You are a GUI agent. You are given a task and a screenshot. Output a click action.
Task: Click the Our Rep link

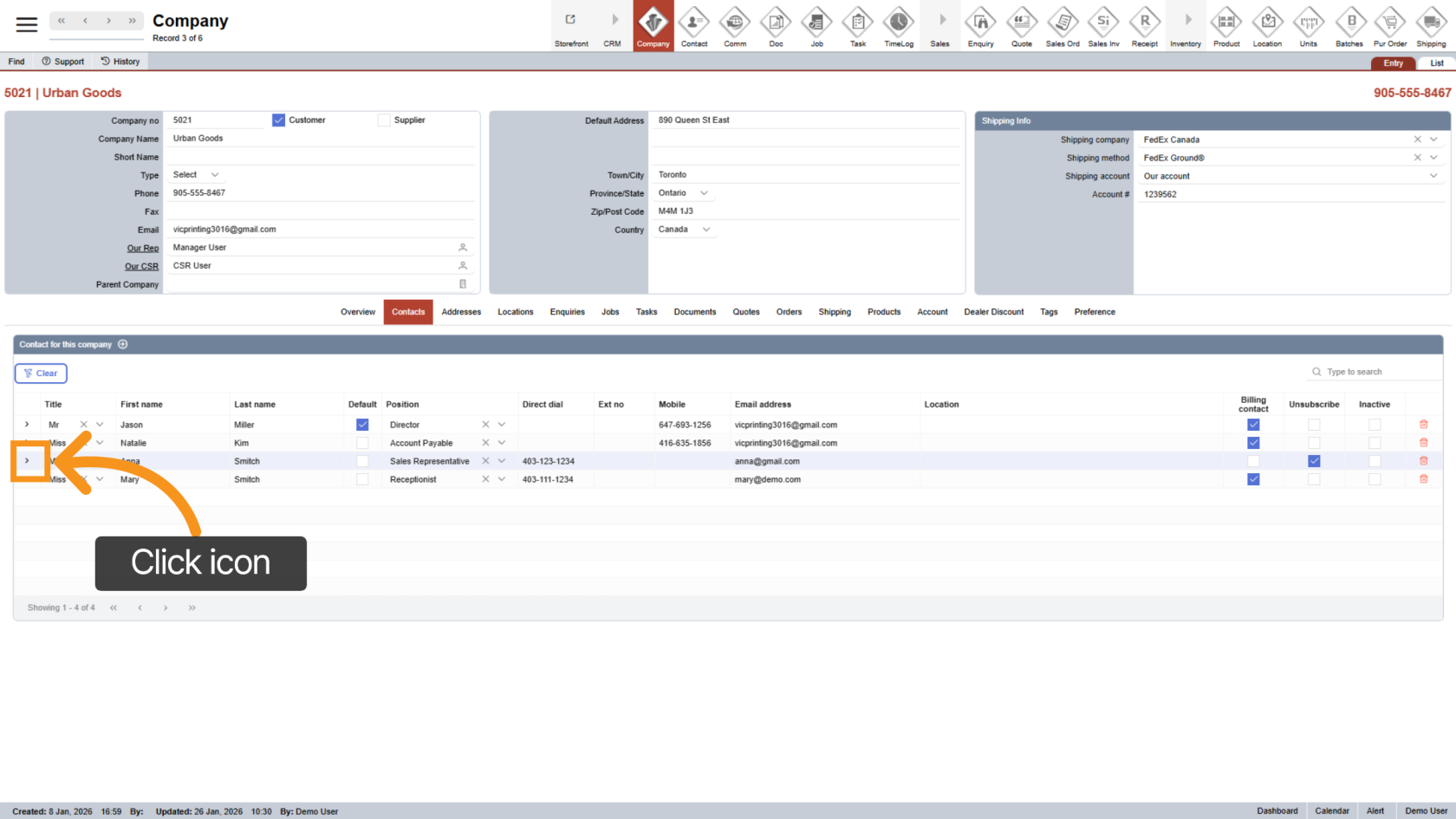click(143, 249)
